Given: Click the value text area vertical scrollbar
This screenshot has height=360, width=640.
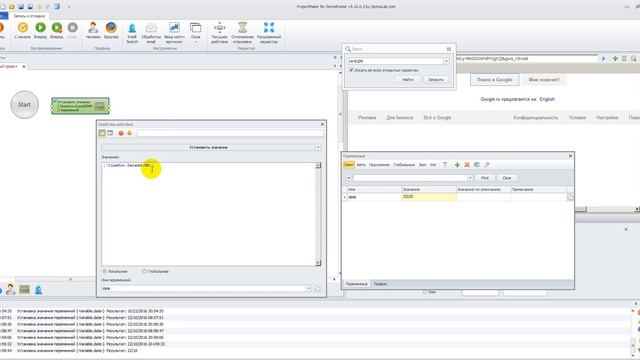Looking at the screenshot, I should coord(318,214).
